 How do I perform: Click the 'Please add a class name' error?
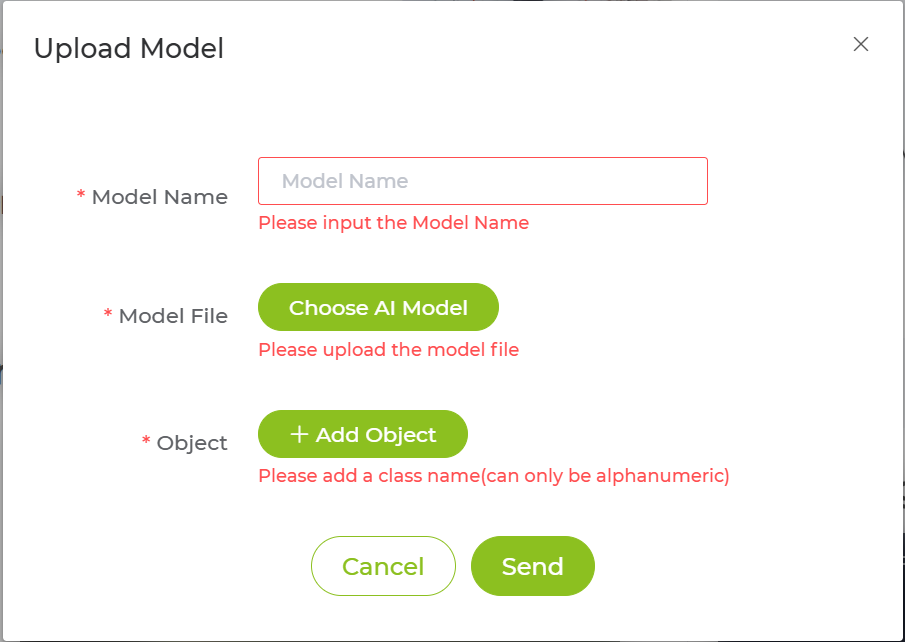point(493,476)
